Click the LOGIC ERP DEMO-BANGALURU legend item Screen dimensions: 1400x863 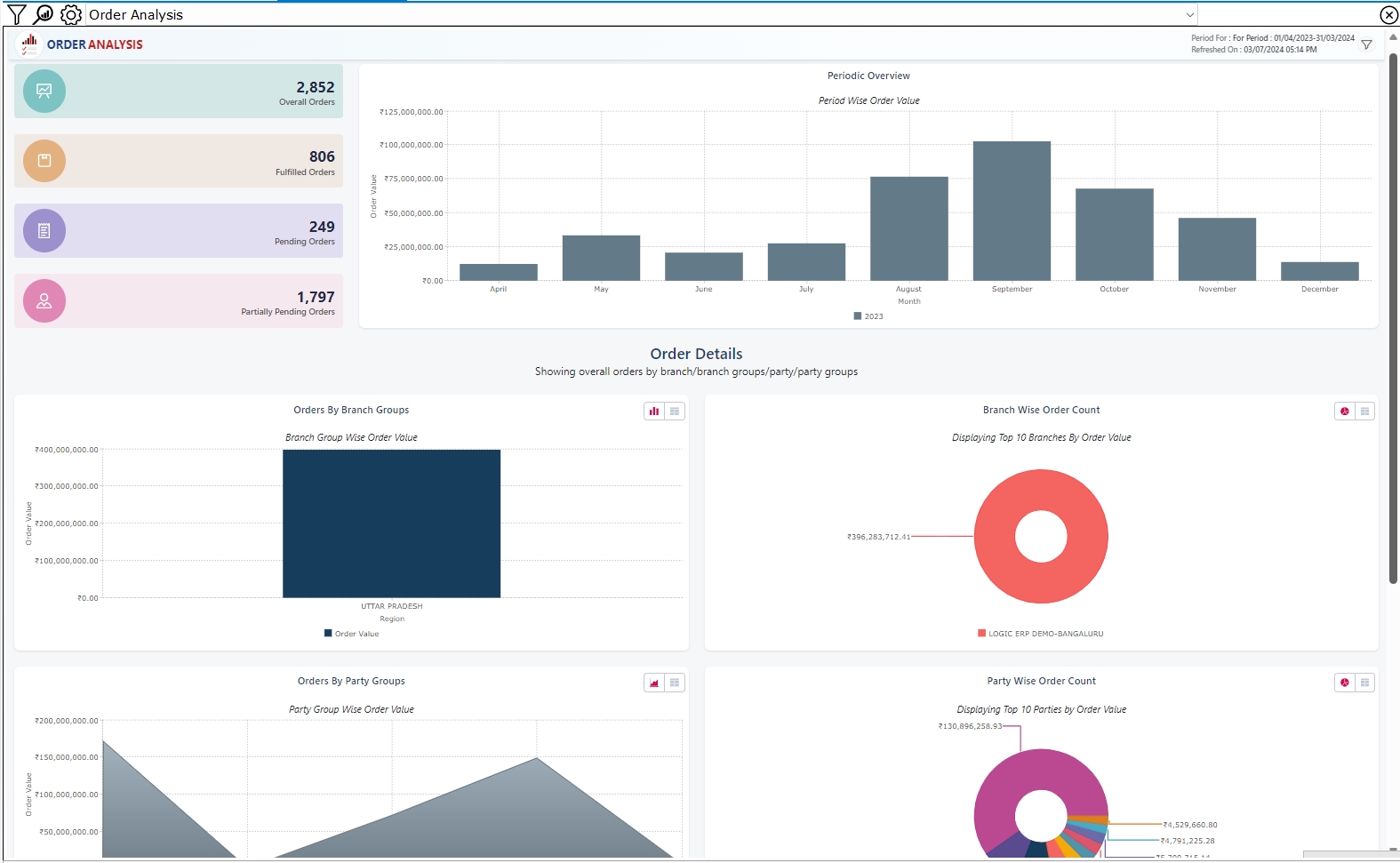1045,634
